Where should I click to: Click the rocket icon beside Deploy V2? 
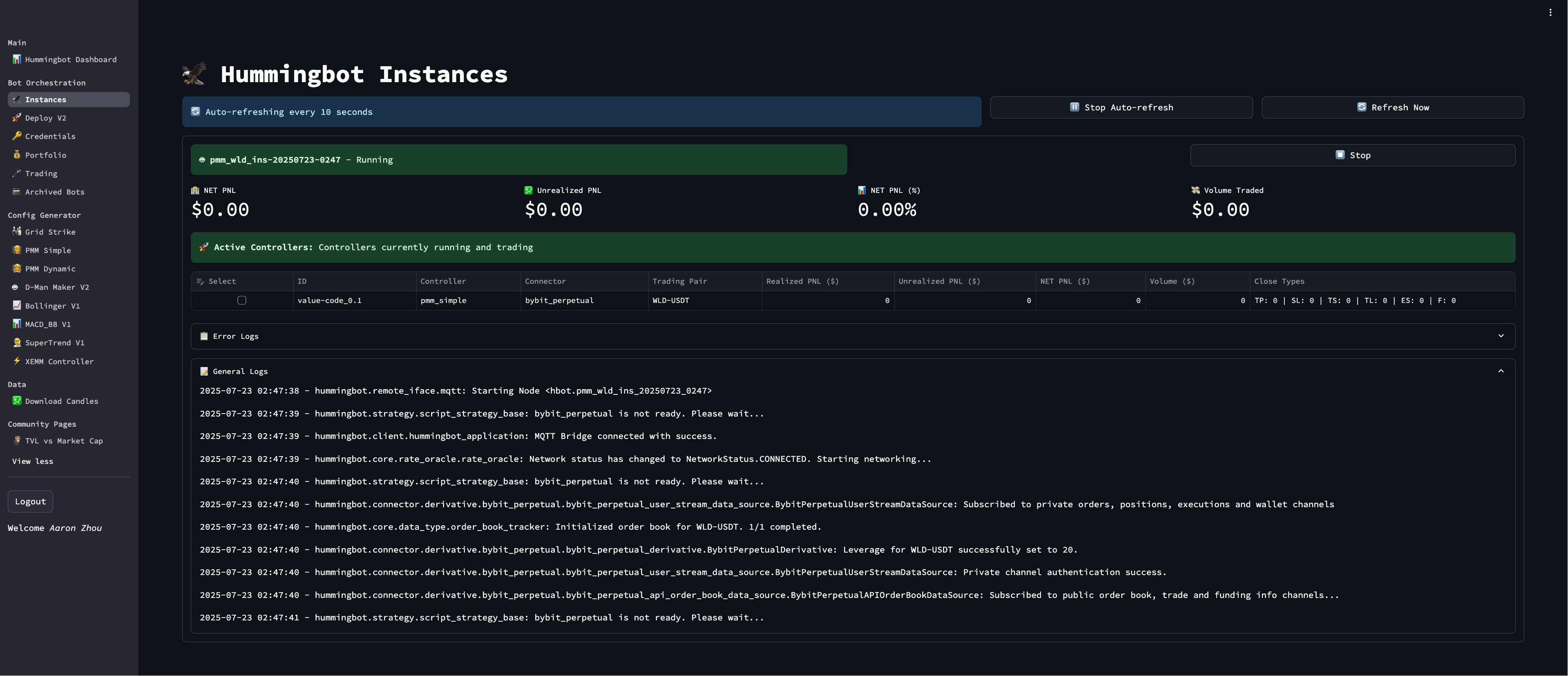[x=17, y=118]
